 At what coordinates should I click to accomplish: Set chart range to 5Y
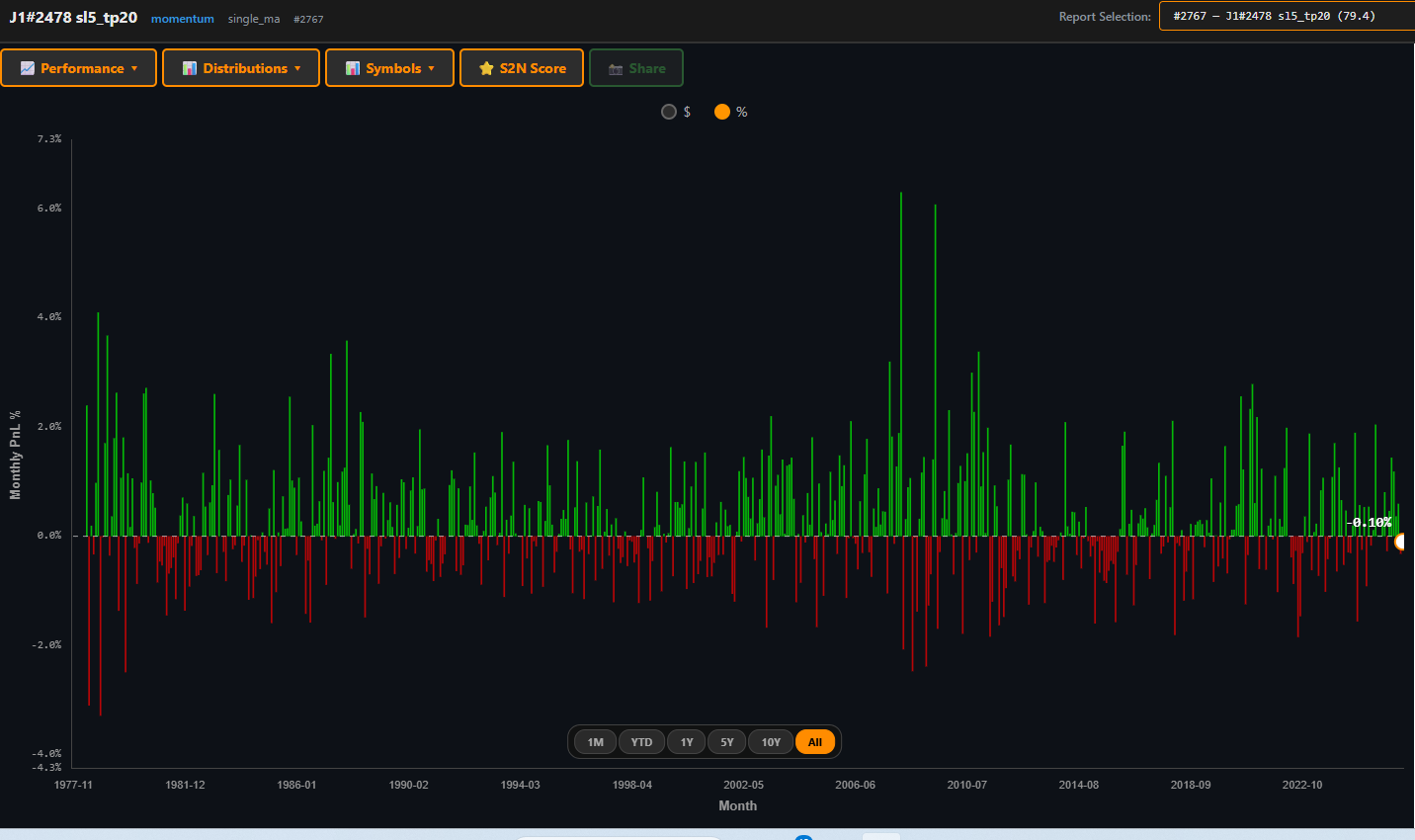pos(727,742)
